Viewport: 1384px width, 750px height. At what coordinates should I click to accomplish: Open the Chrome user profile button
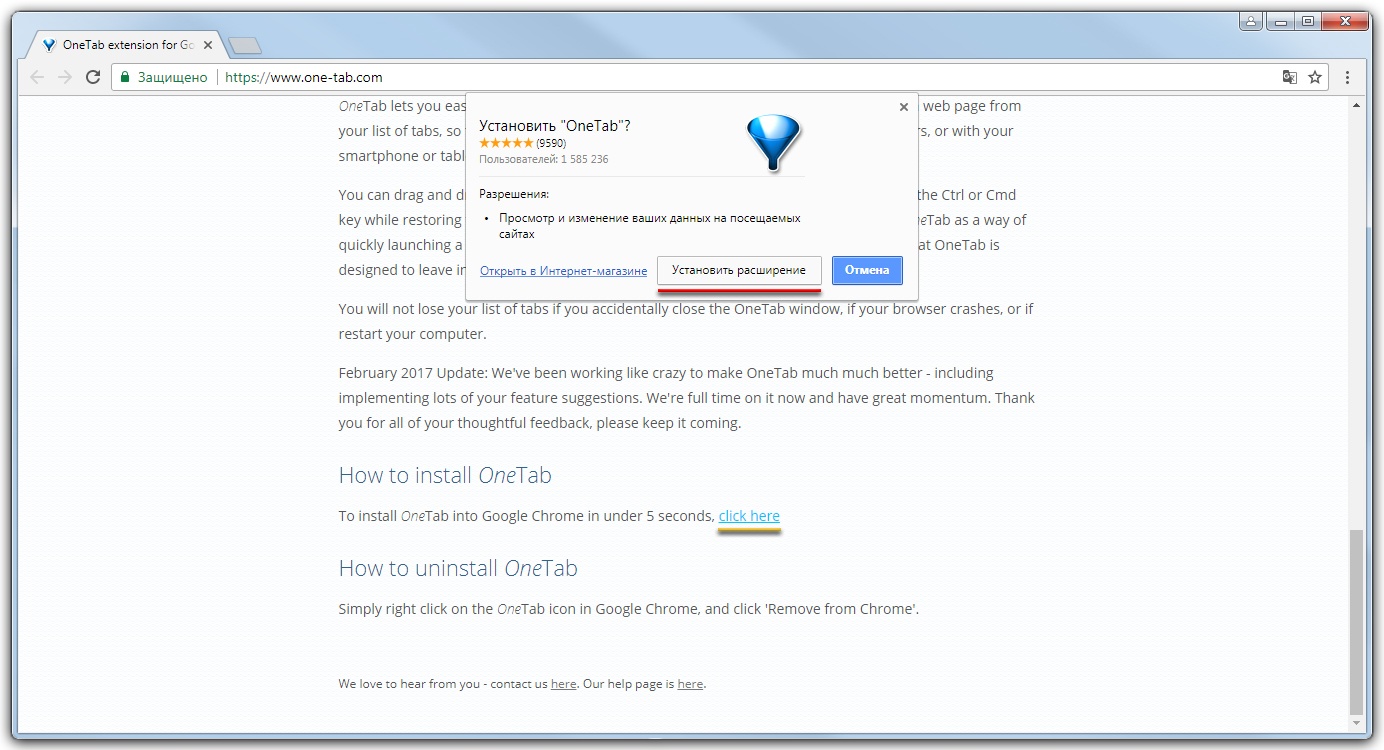1251,20
